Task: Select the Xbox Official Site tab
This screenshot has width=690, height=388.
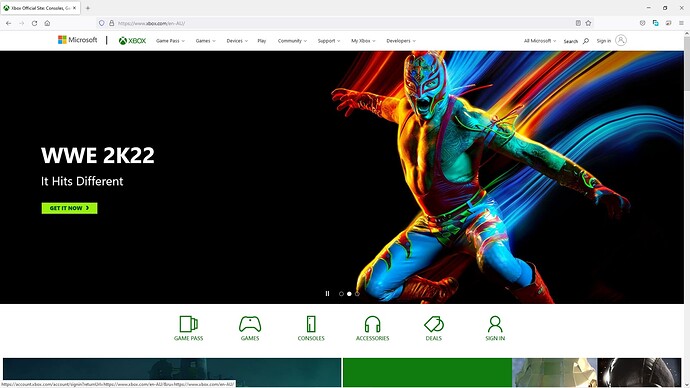Action: tap(40, 8)
